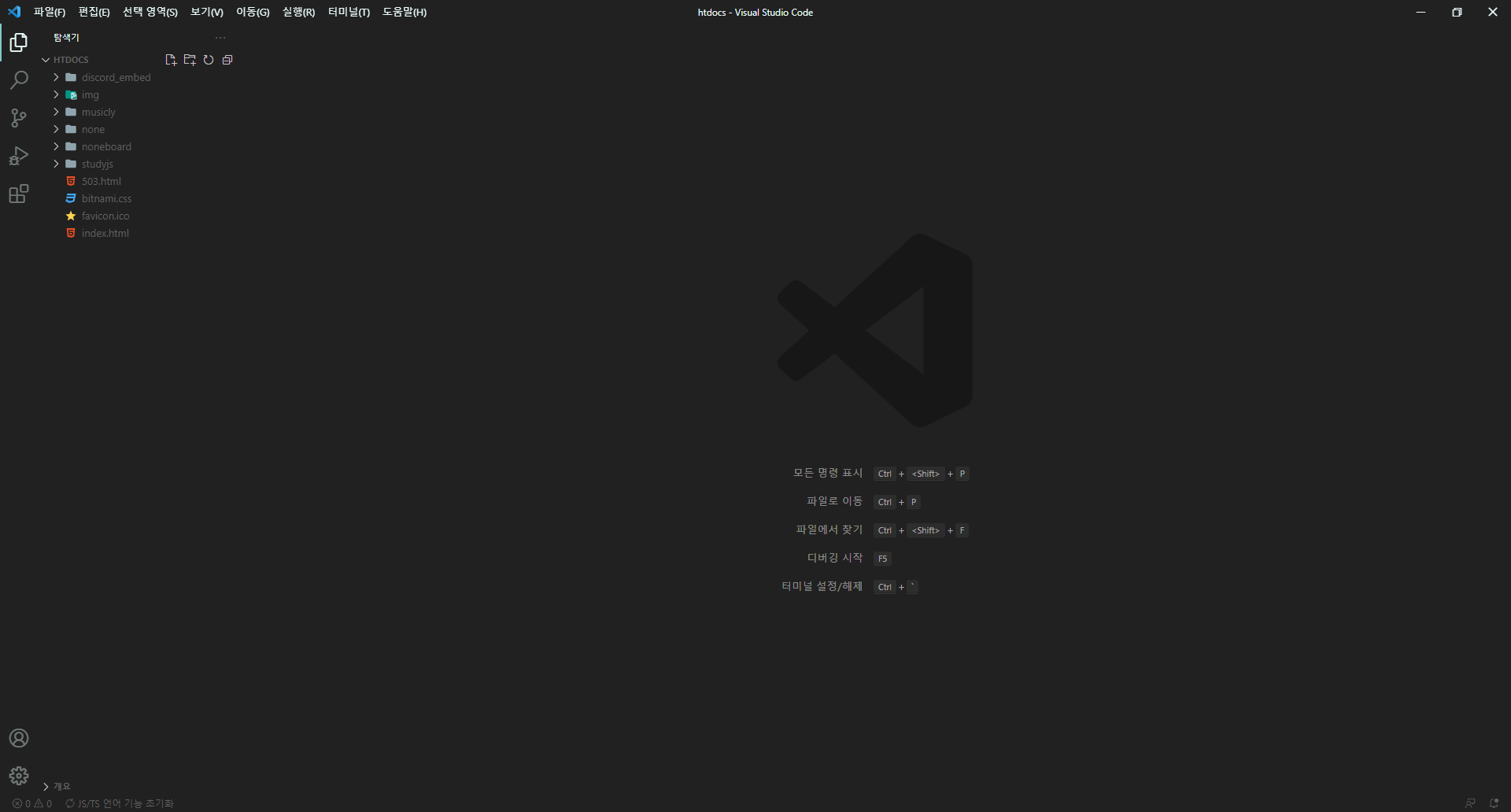Open the Accounts menu icon
Screen dimensions: 1511x812
pyautogui.click(x=19, y=738)
